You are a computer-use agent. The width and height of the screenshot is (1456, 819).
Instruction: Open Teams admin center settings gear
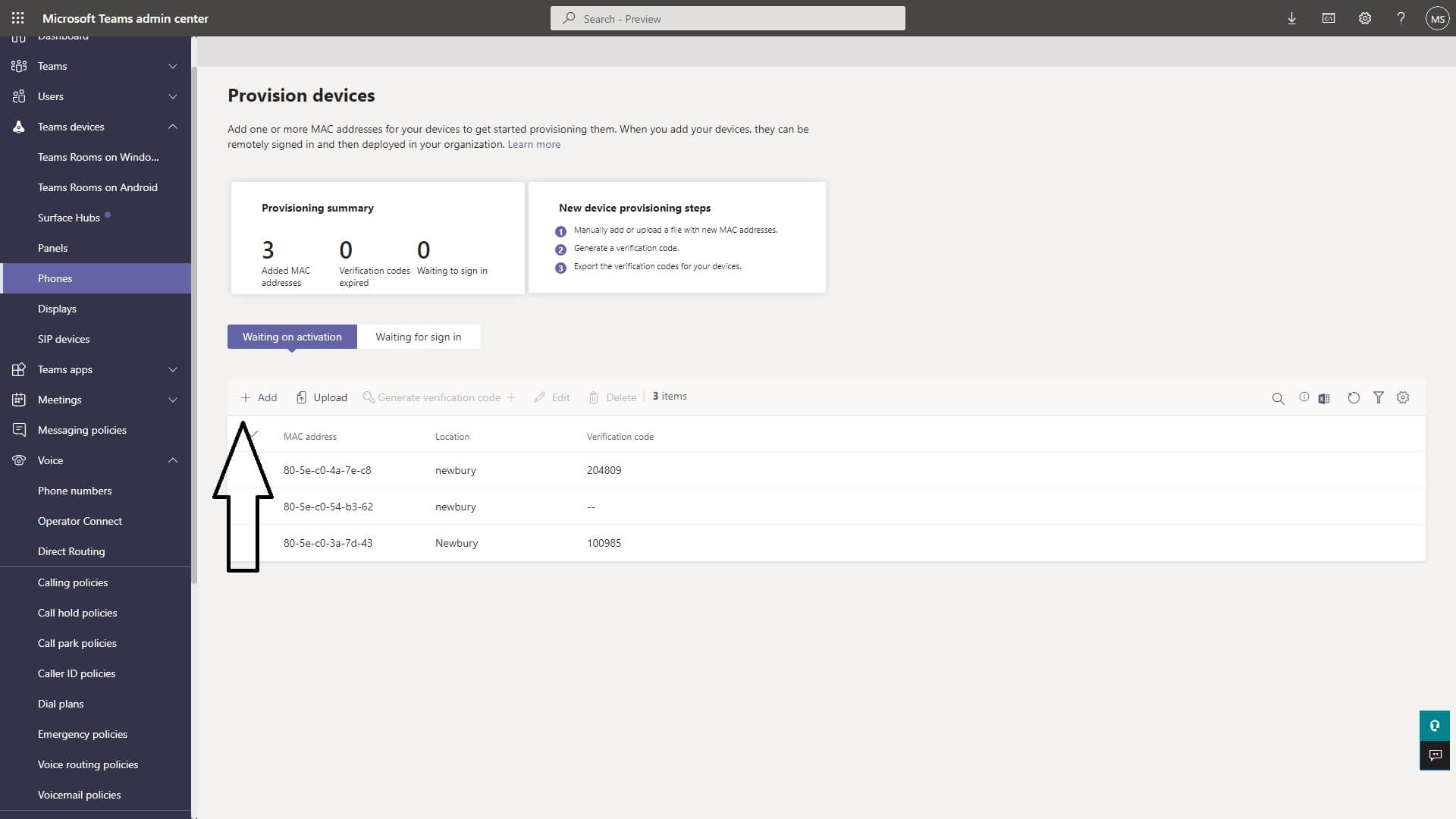click(1365, 17)
